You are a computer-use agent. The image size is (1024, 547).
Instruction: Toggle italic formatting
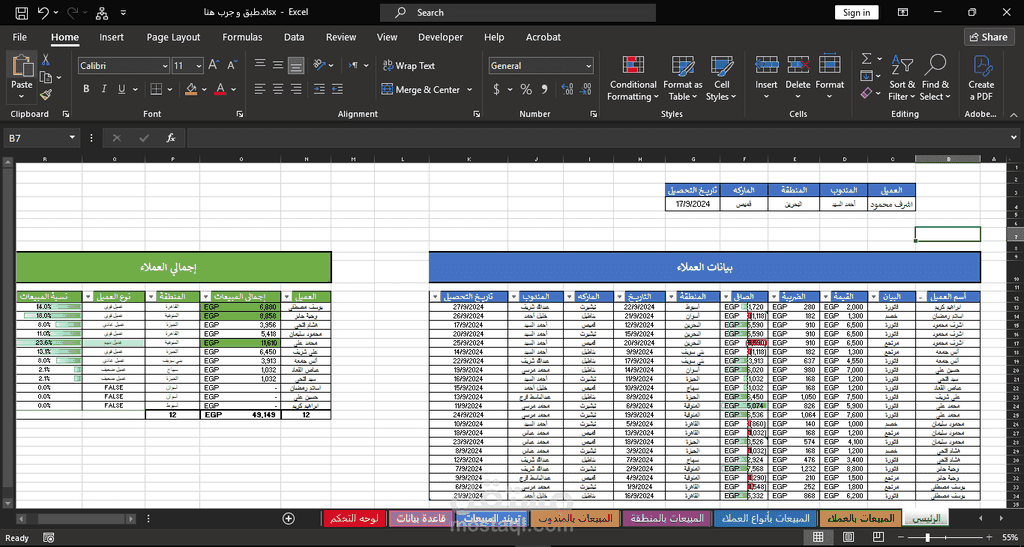103,89
